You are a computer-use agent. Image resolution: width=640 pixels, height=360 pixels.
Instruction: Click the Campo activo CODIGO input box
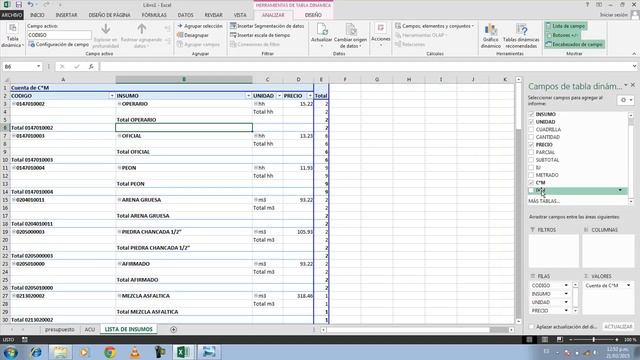tap(59, 35)
